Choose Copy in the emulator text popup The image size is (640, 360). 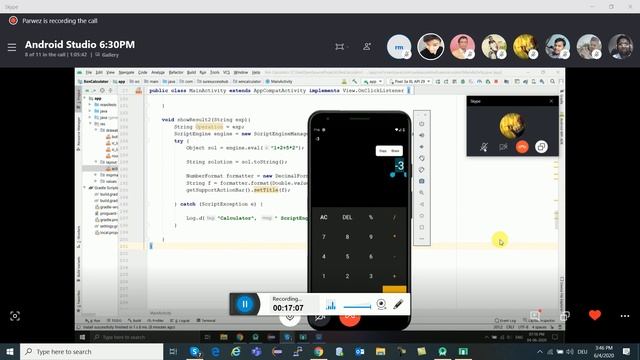(383, 151)
